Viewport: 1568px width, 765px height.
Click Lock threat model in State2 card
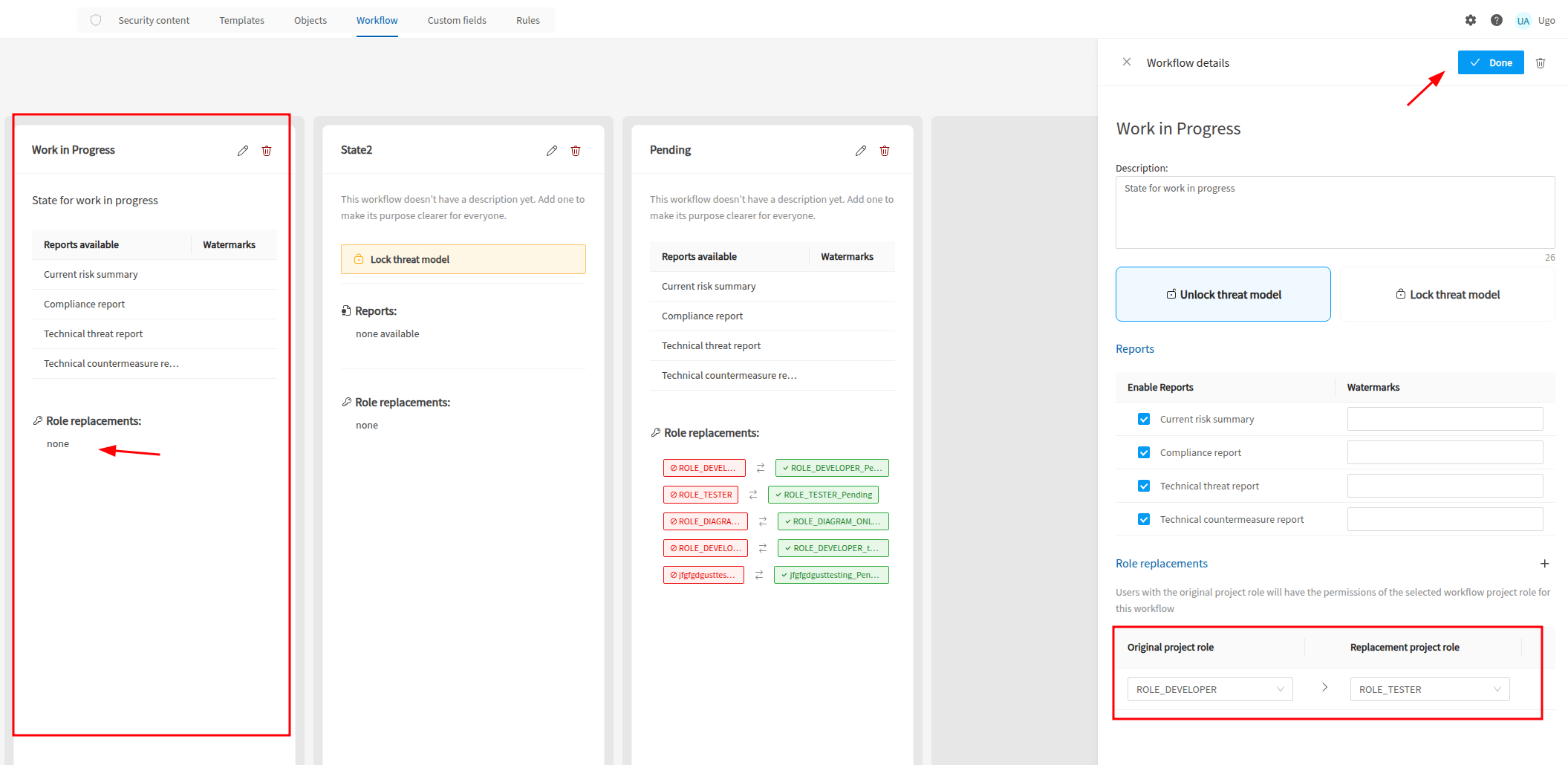pos(463,259)
